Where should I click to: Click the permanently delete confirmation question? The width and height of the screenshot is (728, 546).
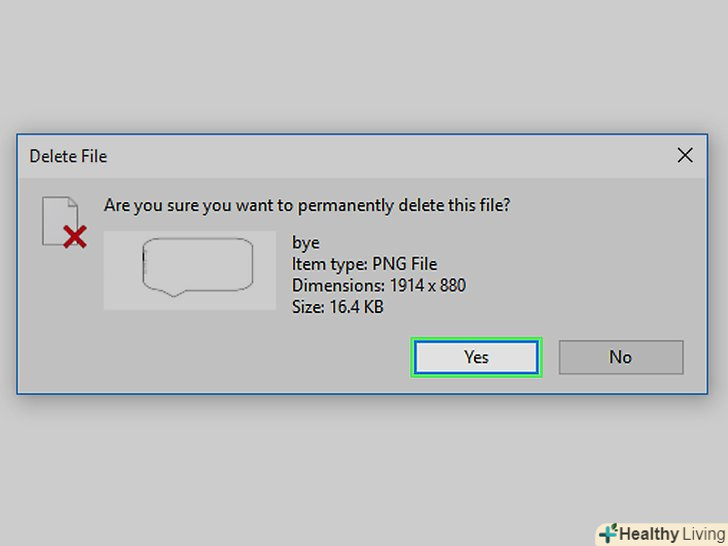307,205
